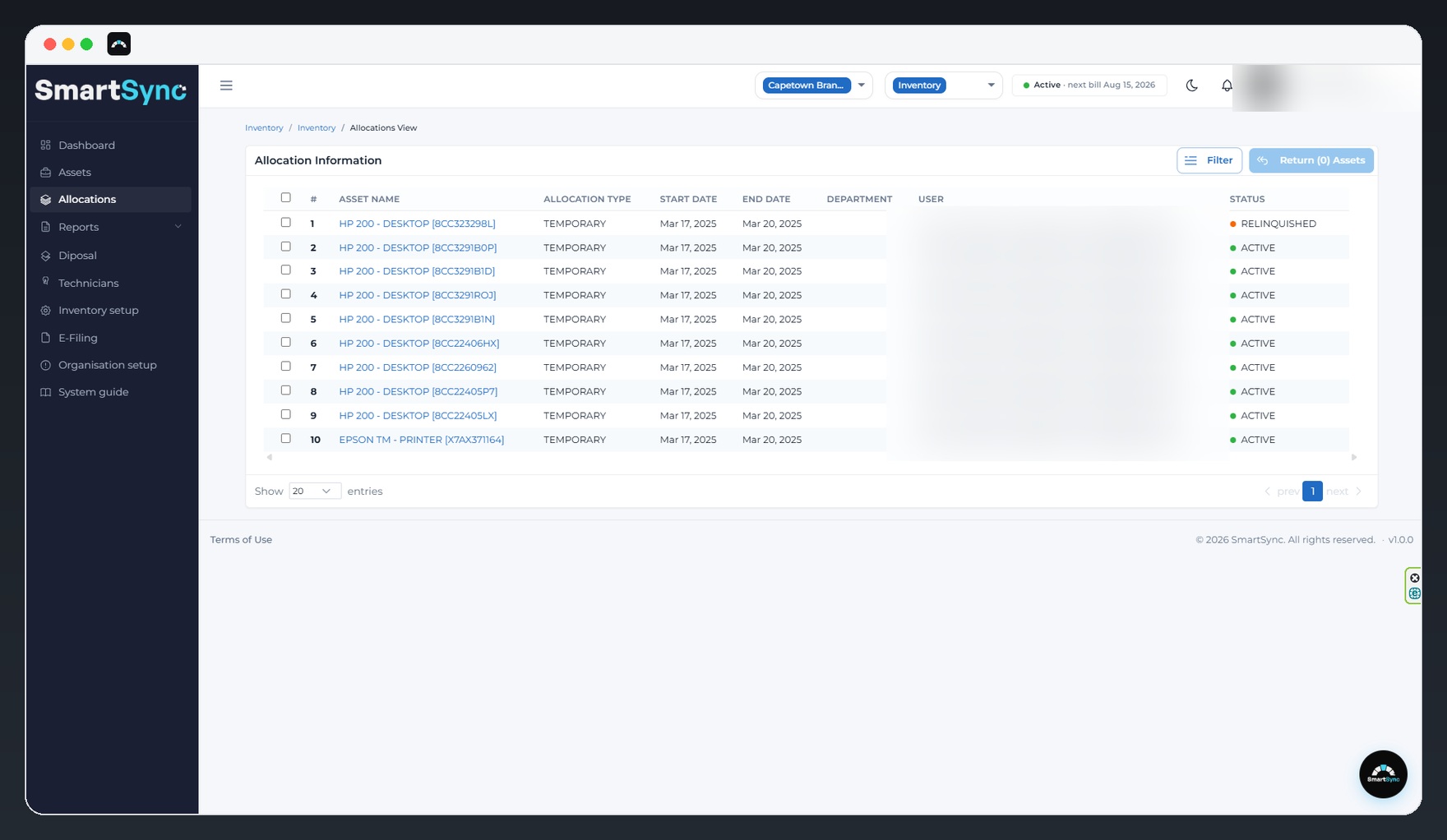Expand the Reports submenu chevron
The image size is (1447, 840).
tap(178, 227)
